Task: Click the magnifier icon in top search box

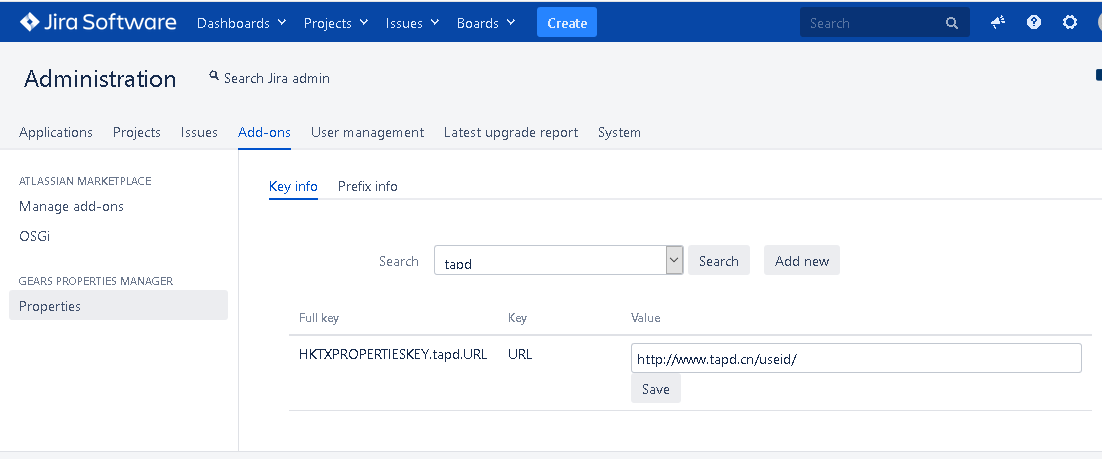Action: pos(952,23)
